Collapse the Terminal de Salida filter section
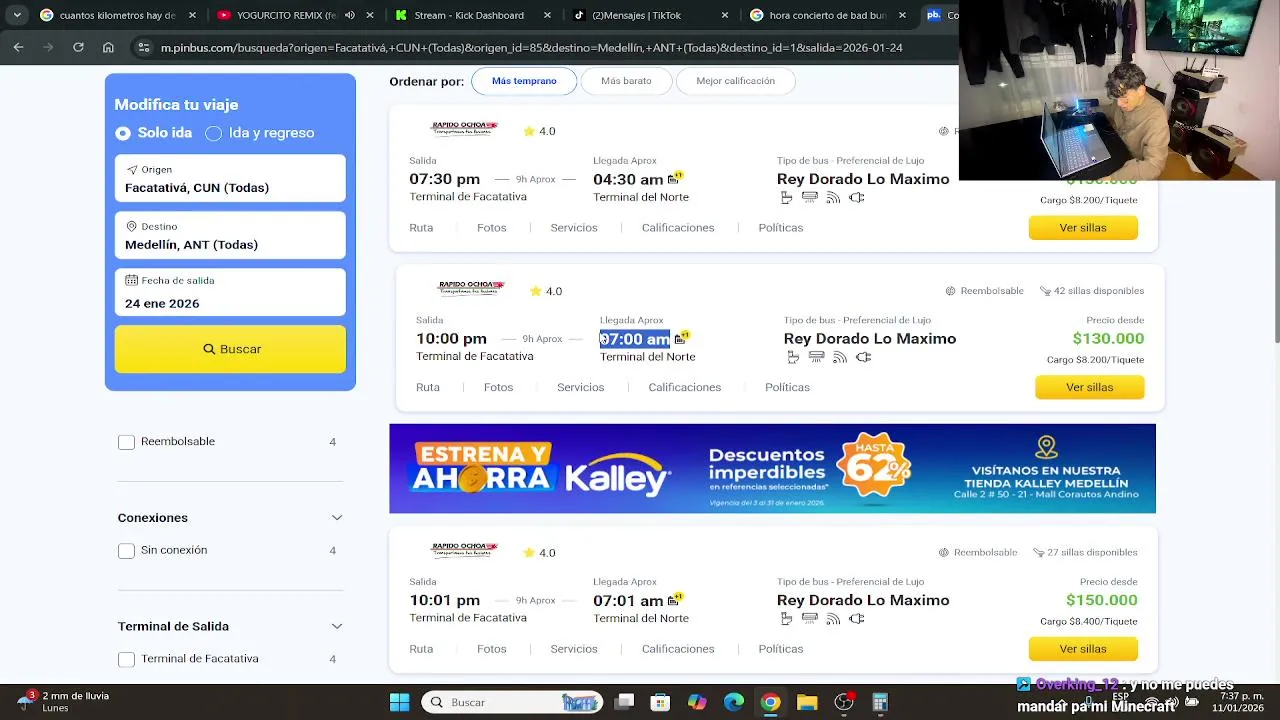The height and width of the screenshot is (720, 1280). pos(337,626)
